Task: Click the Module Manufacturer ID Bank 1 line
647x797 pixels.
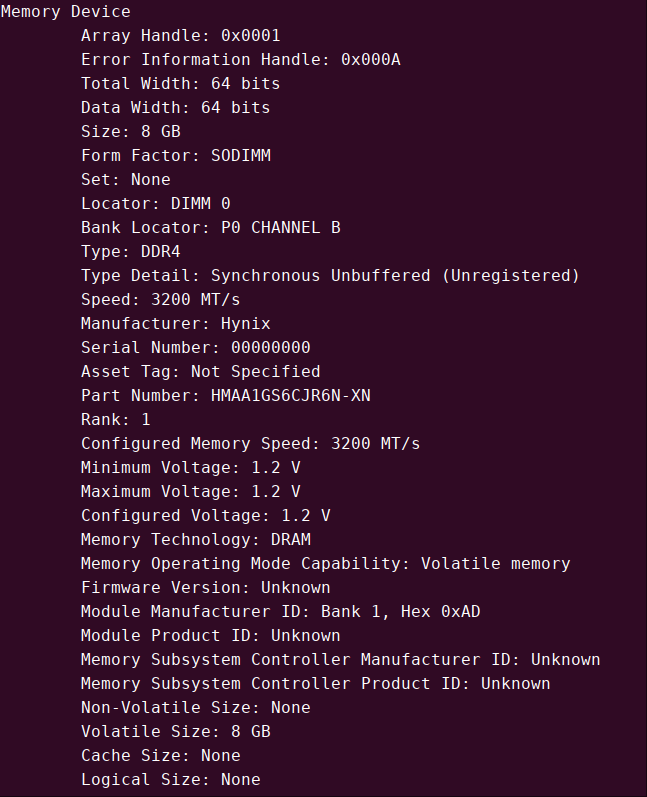Action: (x=281, y=611)
